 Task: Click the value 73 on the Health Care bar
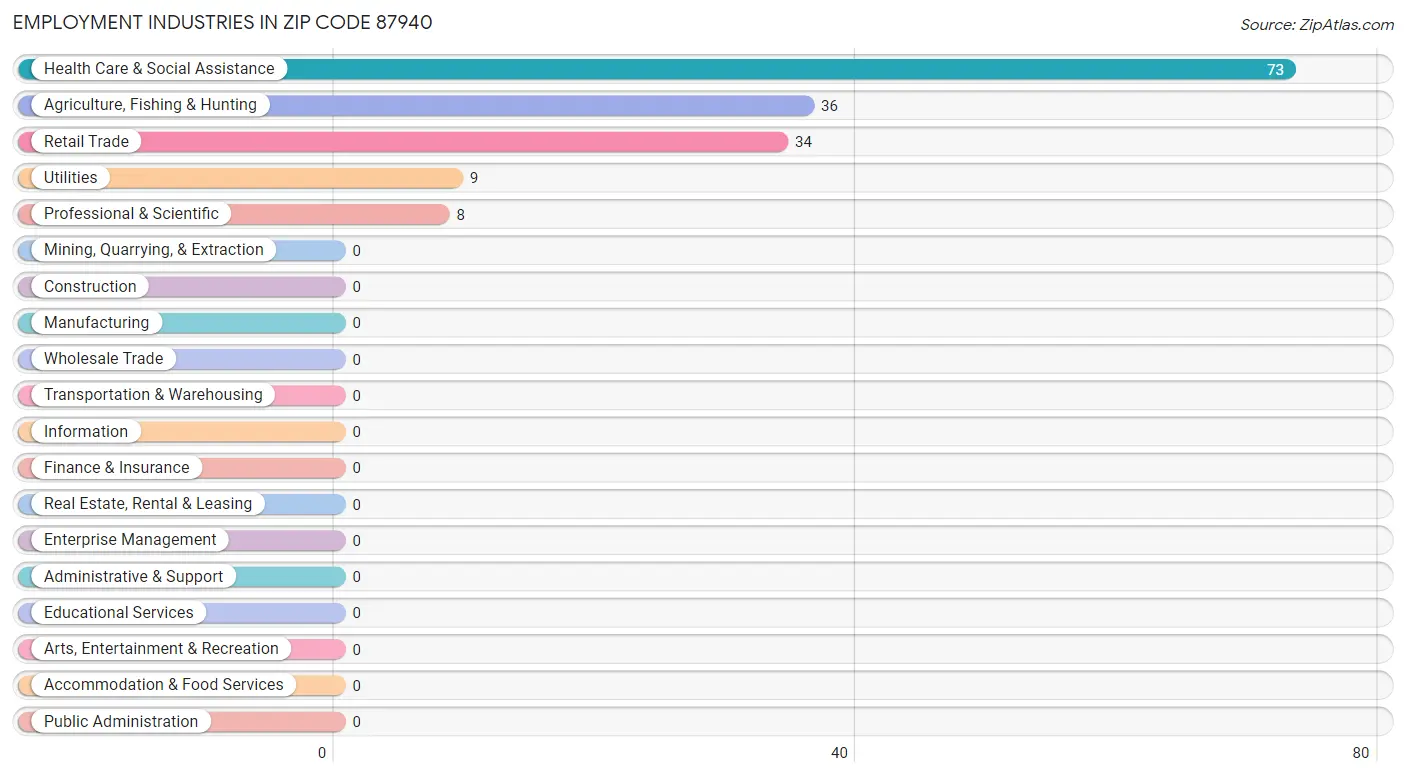coord(1275,70)
